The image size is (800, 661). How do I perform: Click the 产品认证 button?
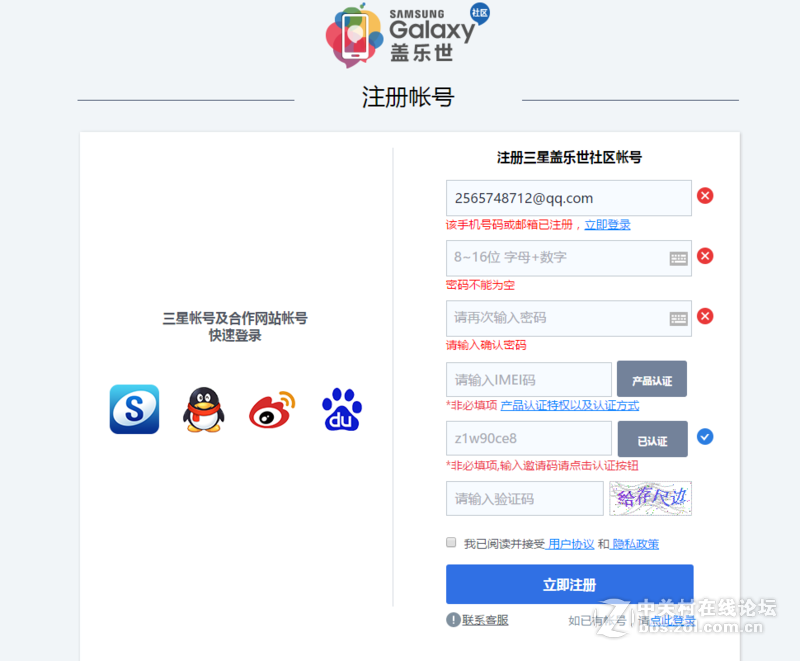point(652,379)
